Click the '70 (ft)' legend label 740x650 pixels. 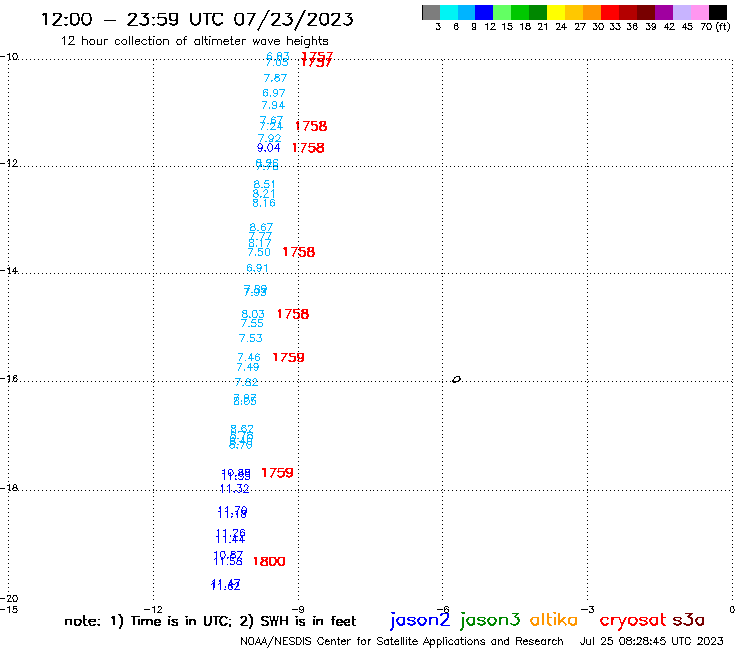pyautogui.click(x=715, y=26)
